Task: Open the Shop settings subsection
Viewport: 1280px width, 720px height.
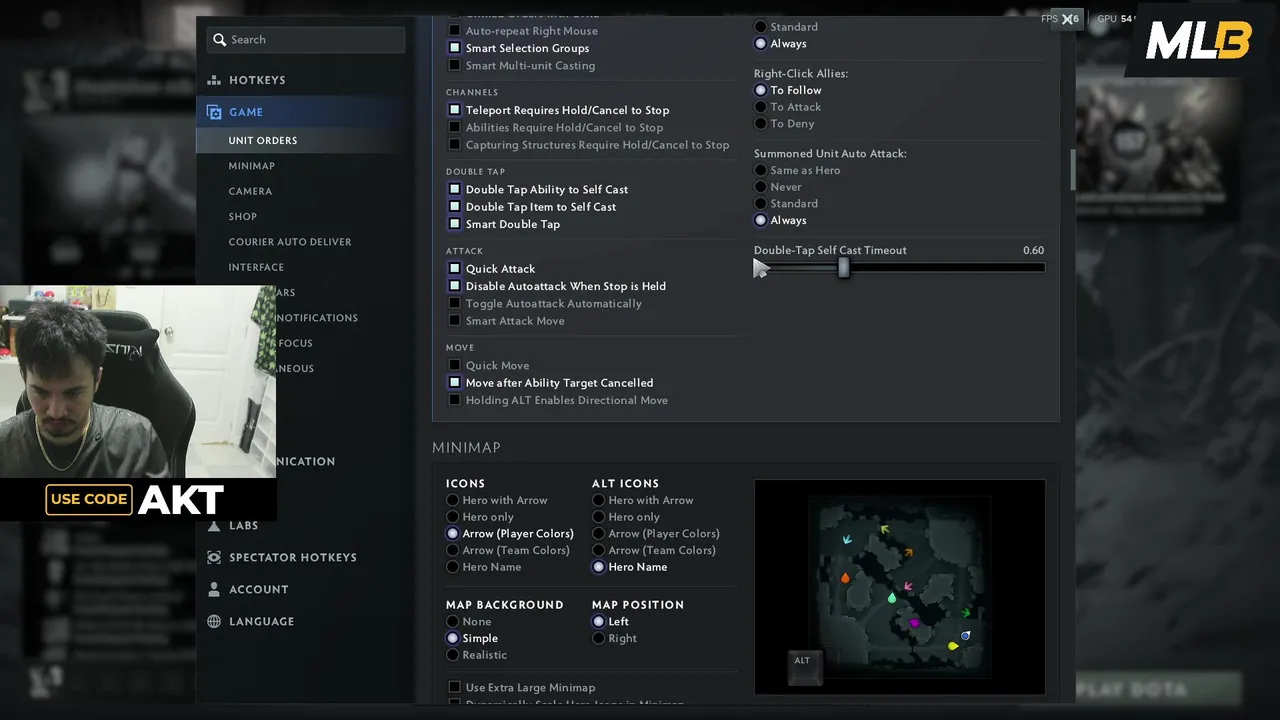Action: [242, 217]
